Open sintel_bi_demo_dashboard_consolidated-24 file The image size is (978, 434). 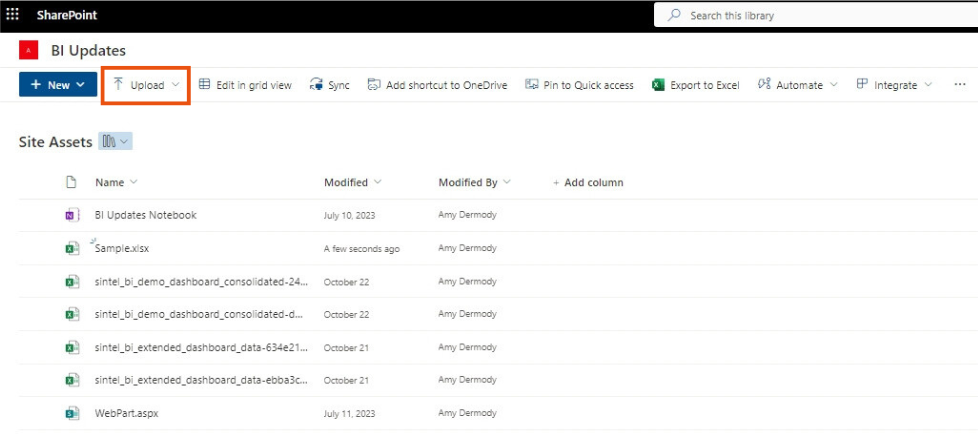click(x=201, y=281)
